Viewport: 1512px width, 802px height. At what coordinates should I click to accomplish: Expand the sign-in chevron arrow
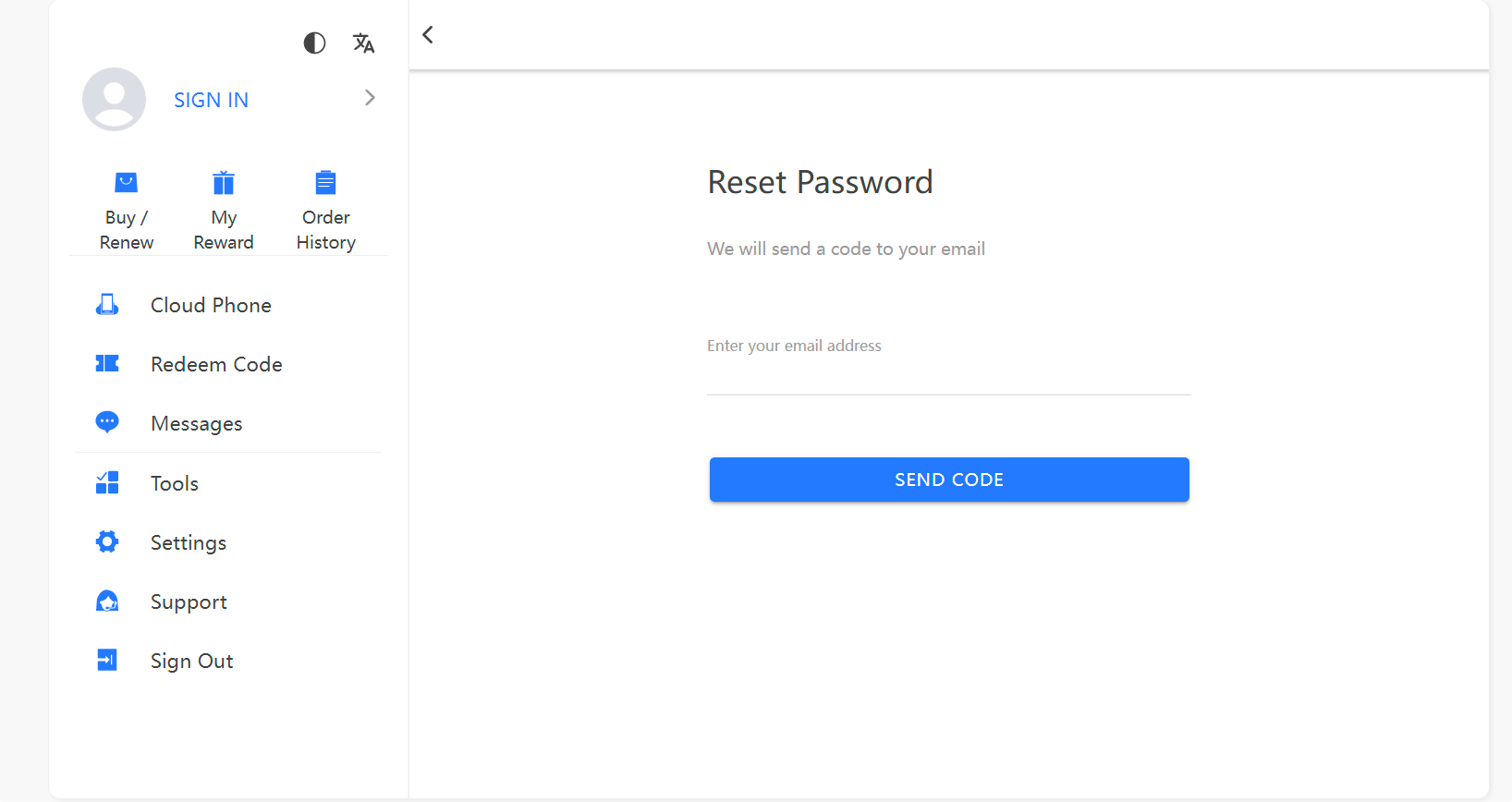[x=370, y=98]
